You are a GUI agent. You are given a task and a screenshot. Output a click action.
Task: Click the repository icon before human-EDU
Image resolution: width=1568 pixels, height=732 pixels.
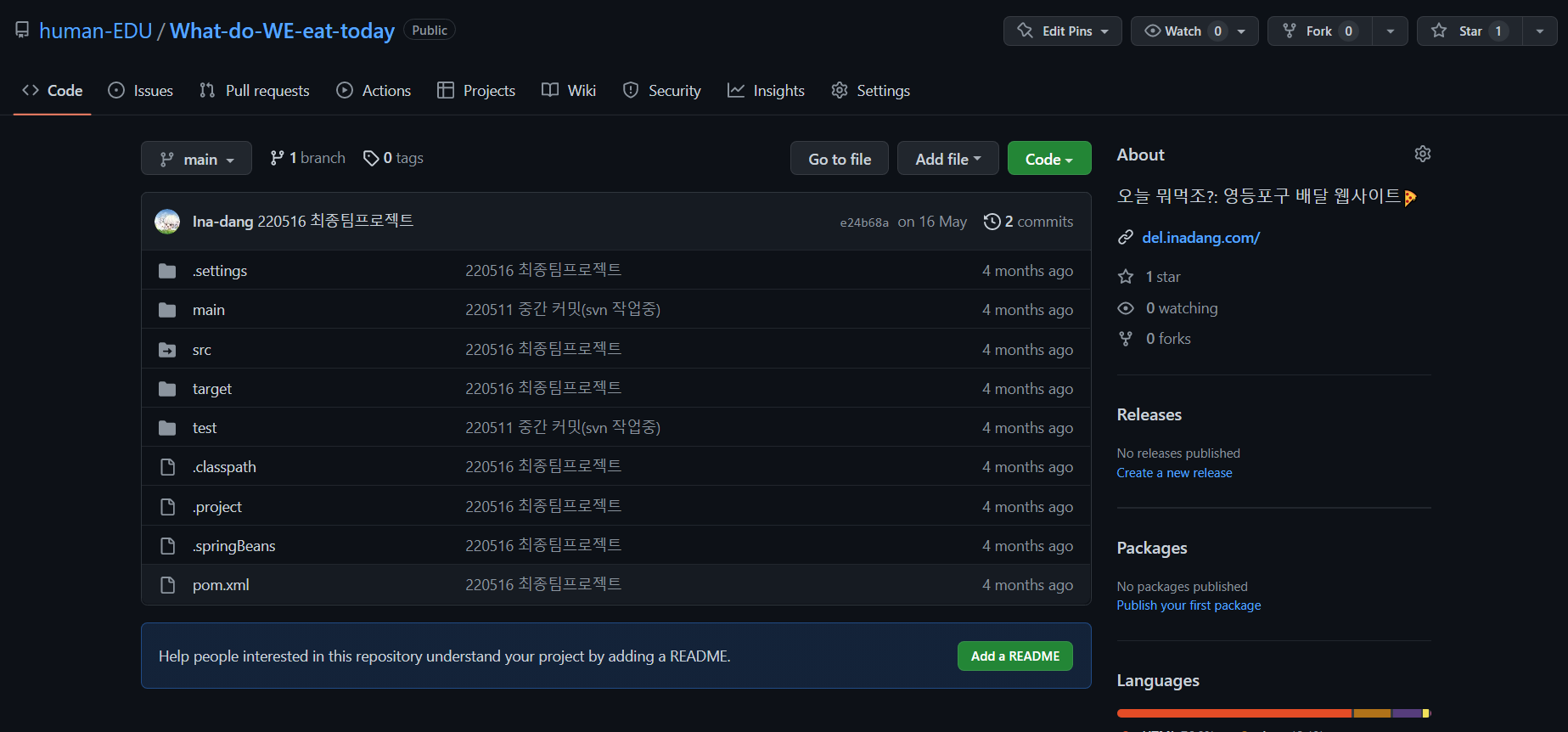22,31
